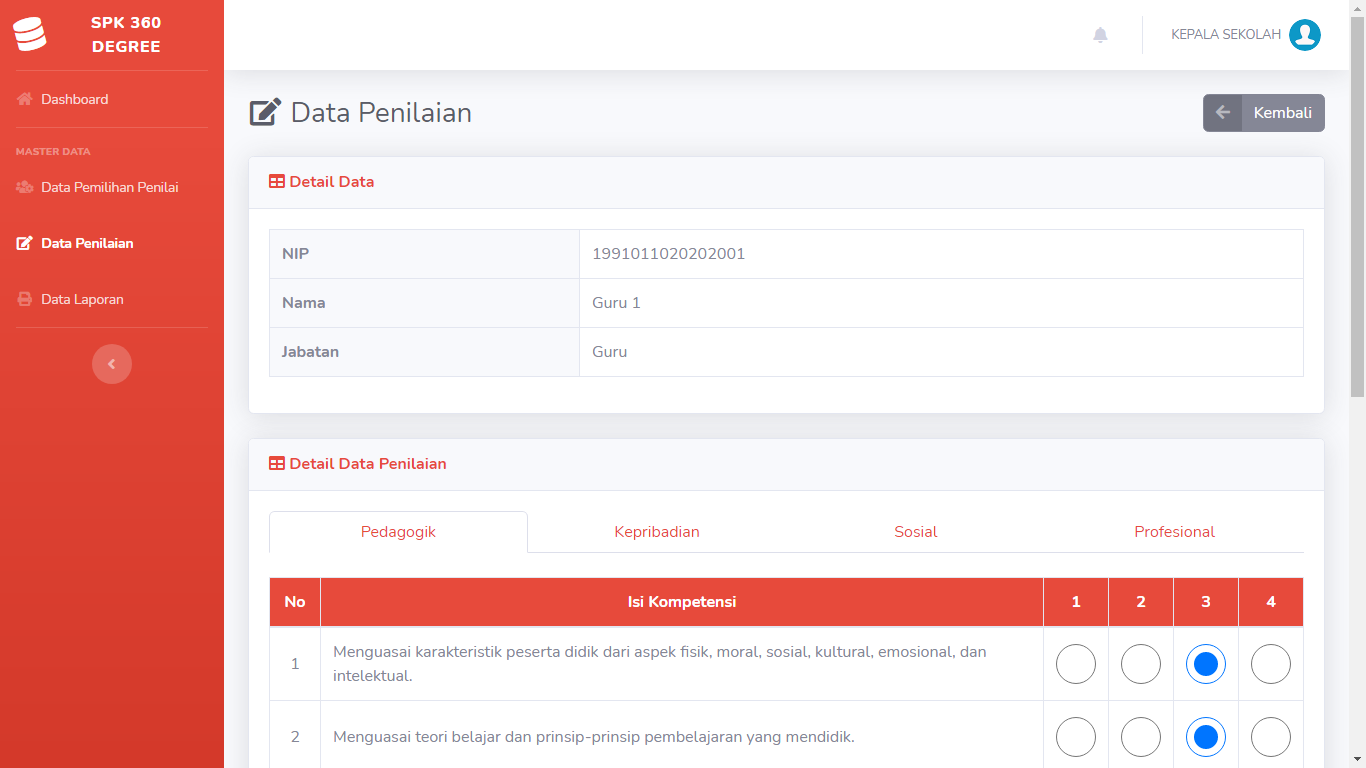Click the left arrow icon on Kembali button
The width and height of the screenshot is (1366, 768).
tap(1222, 113)
